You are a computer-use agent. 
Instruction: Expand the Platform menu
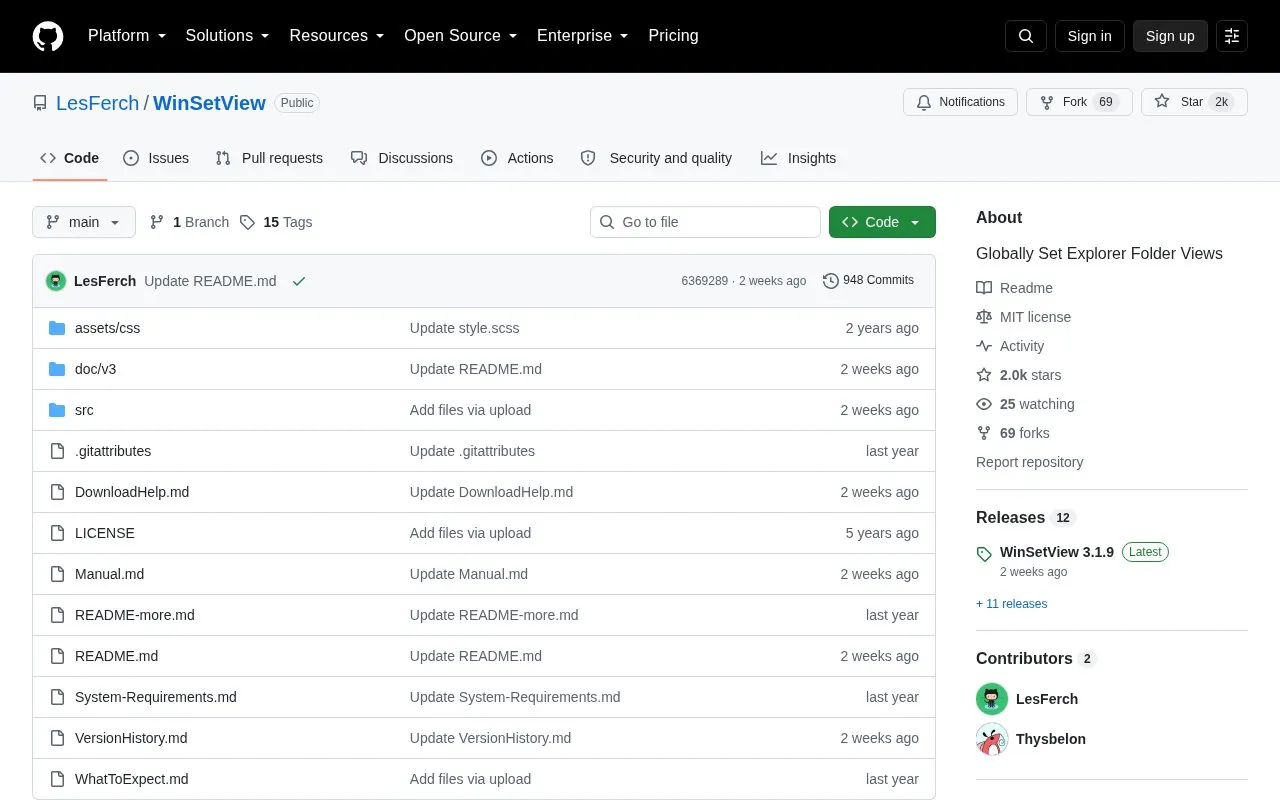(127, 36)
